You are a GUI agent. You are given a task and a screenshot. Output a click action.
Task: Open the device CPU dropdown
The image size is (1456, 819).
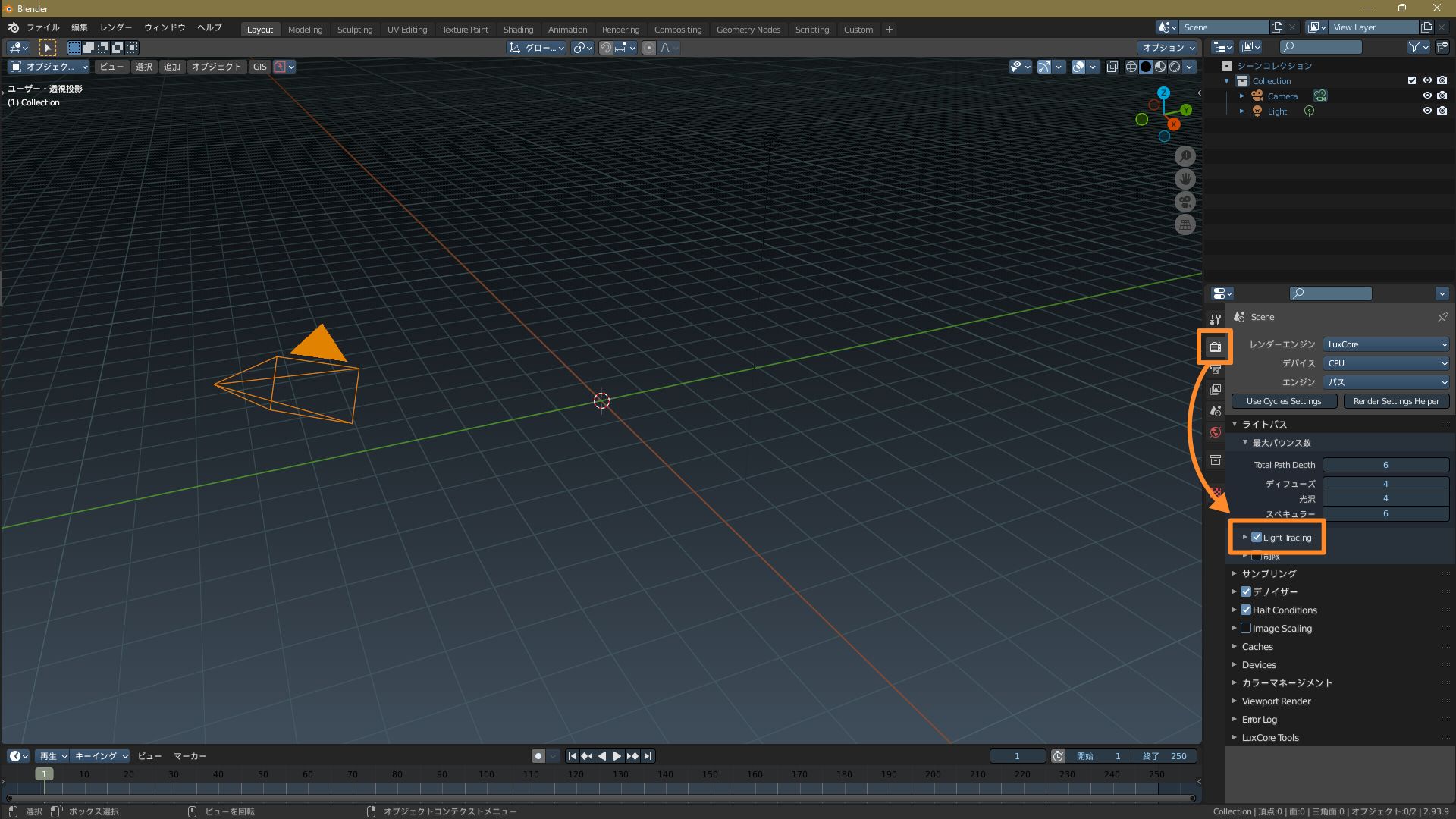point(1385,363)
